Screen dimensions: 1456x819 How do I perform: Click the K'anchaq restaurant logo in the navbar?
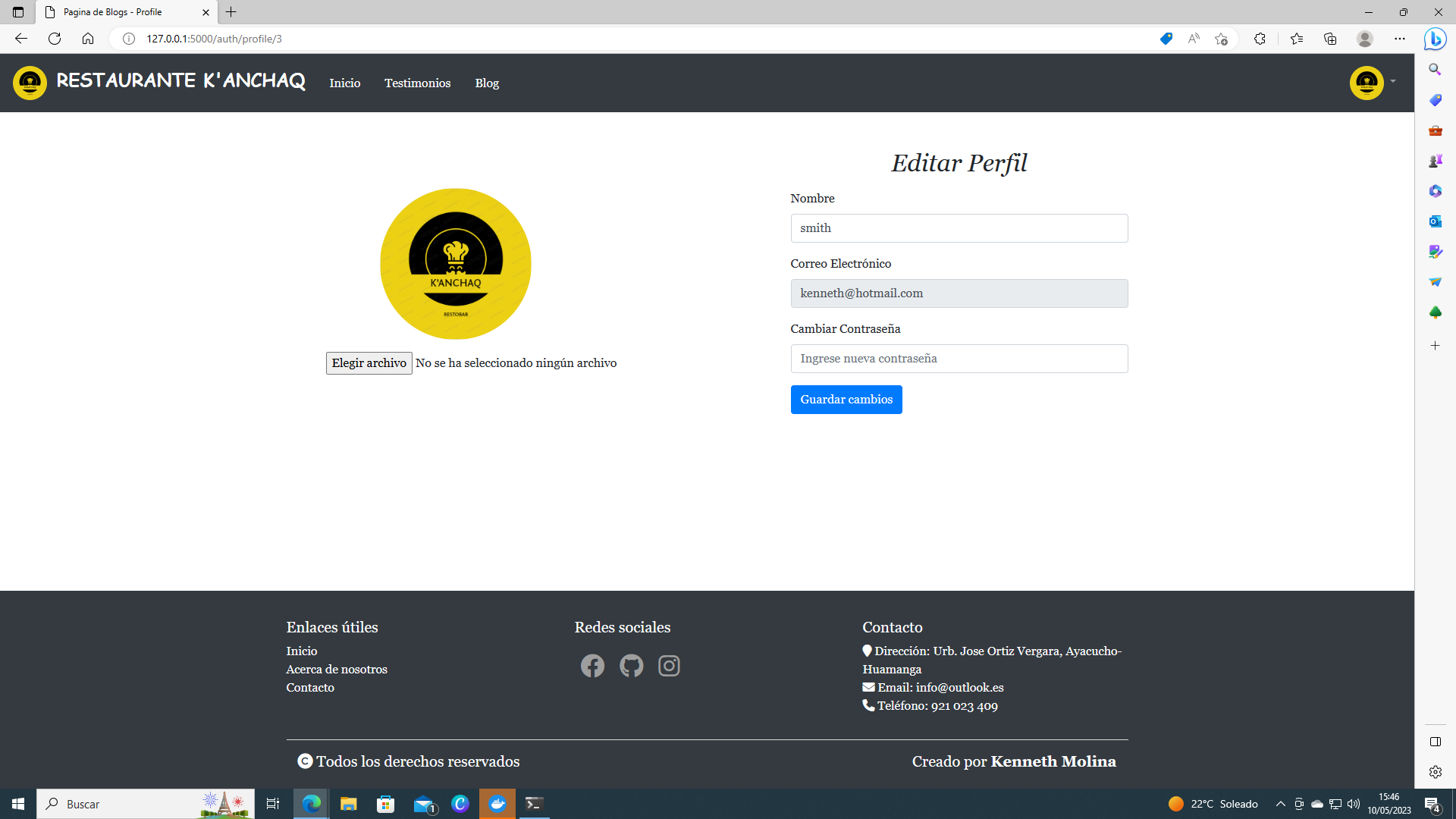pos(30,82)
